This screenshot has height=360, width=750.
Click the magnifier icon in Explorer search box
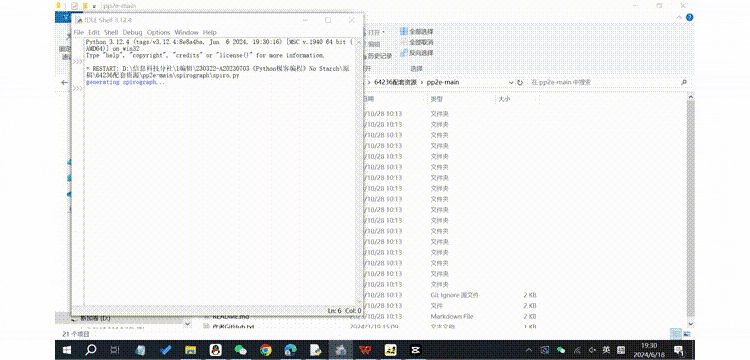click(x=684, y=82)
